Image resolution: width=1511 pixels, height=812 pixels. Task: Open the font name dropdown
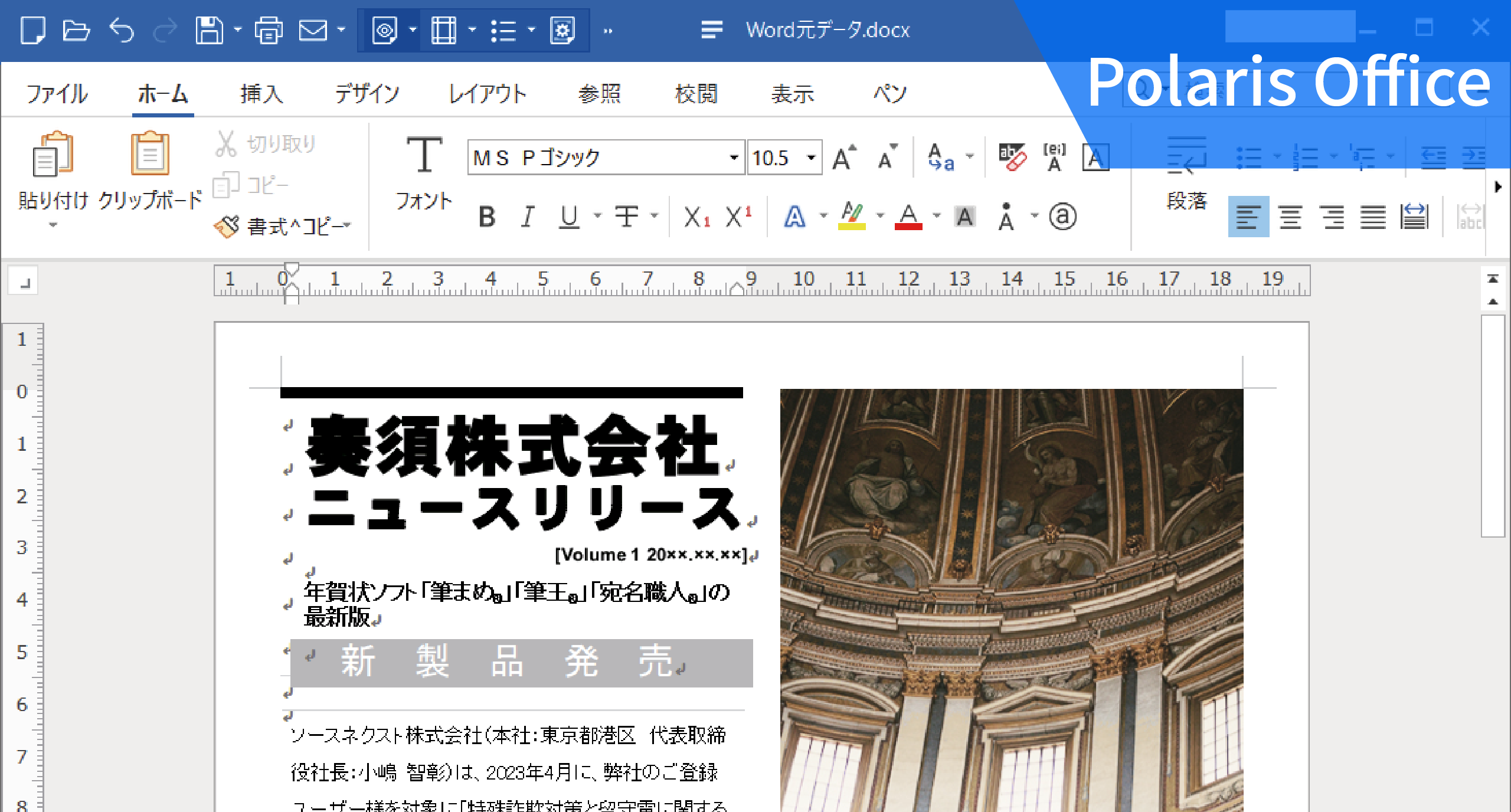pos(734,158)
